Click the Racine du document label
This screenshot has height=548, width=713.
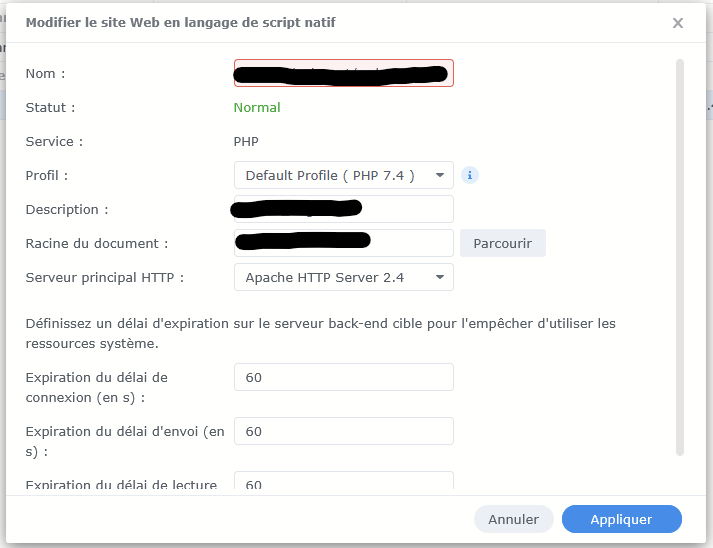tap(96, 243)
